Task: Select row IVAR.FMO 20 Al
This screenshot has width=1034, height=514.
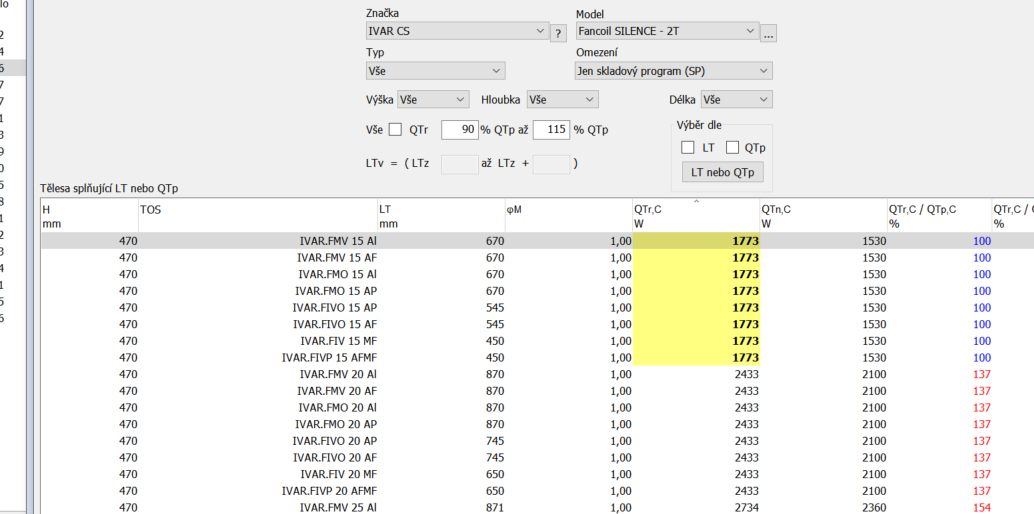Action: click(x=537, y=408)
